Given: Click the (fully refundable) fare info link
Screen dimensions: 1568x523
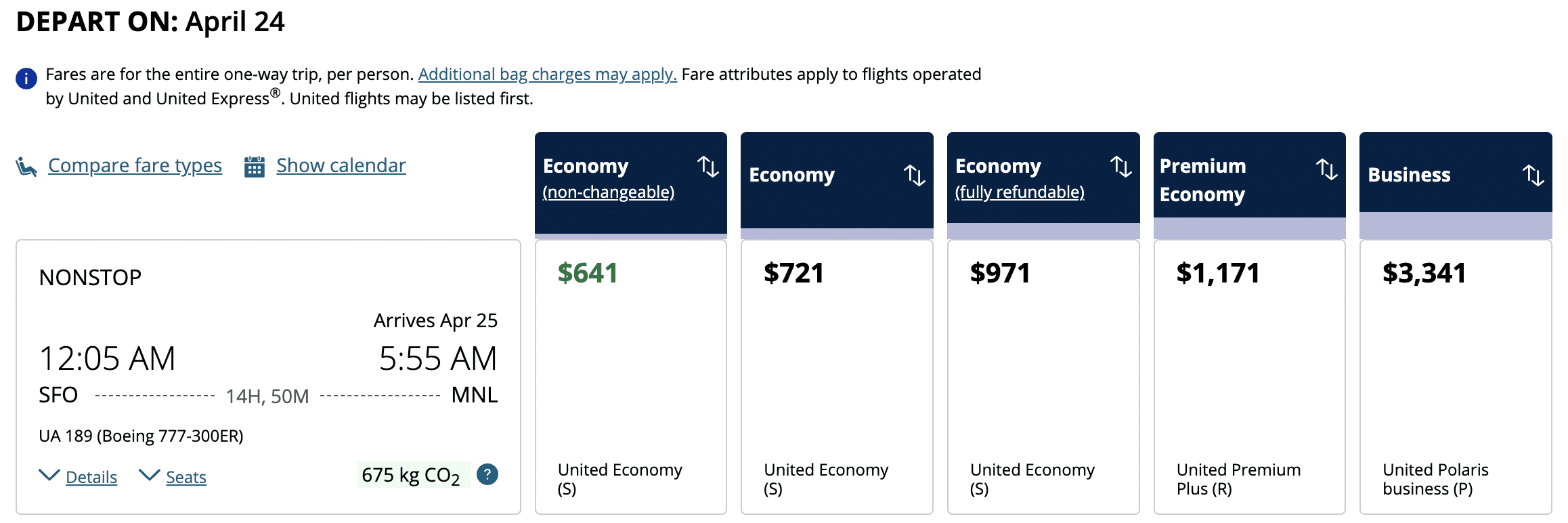Looking at the screenshot, I should click(1020, 192).
